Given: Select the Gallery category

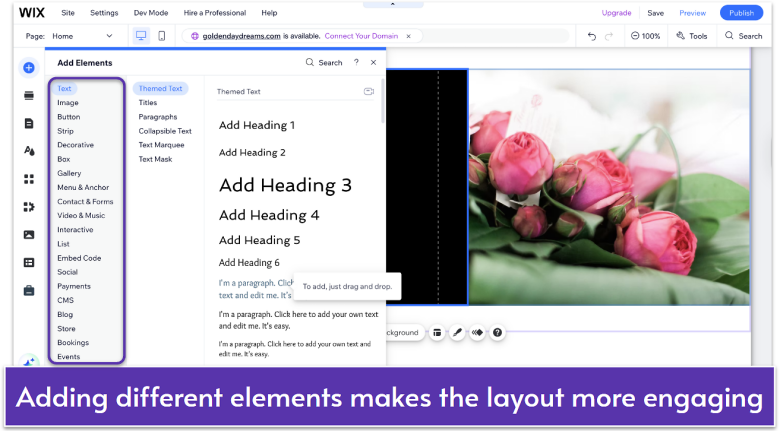Looking at the screenshot, I should click(x=69, y=173).
